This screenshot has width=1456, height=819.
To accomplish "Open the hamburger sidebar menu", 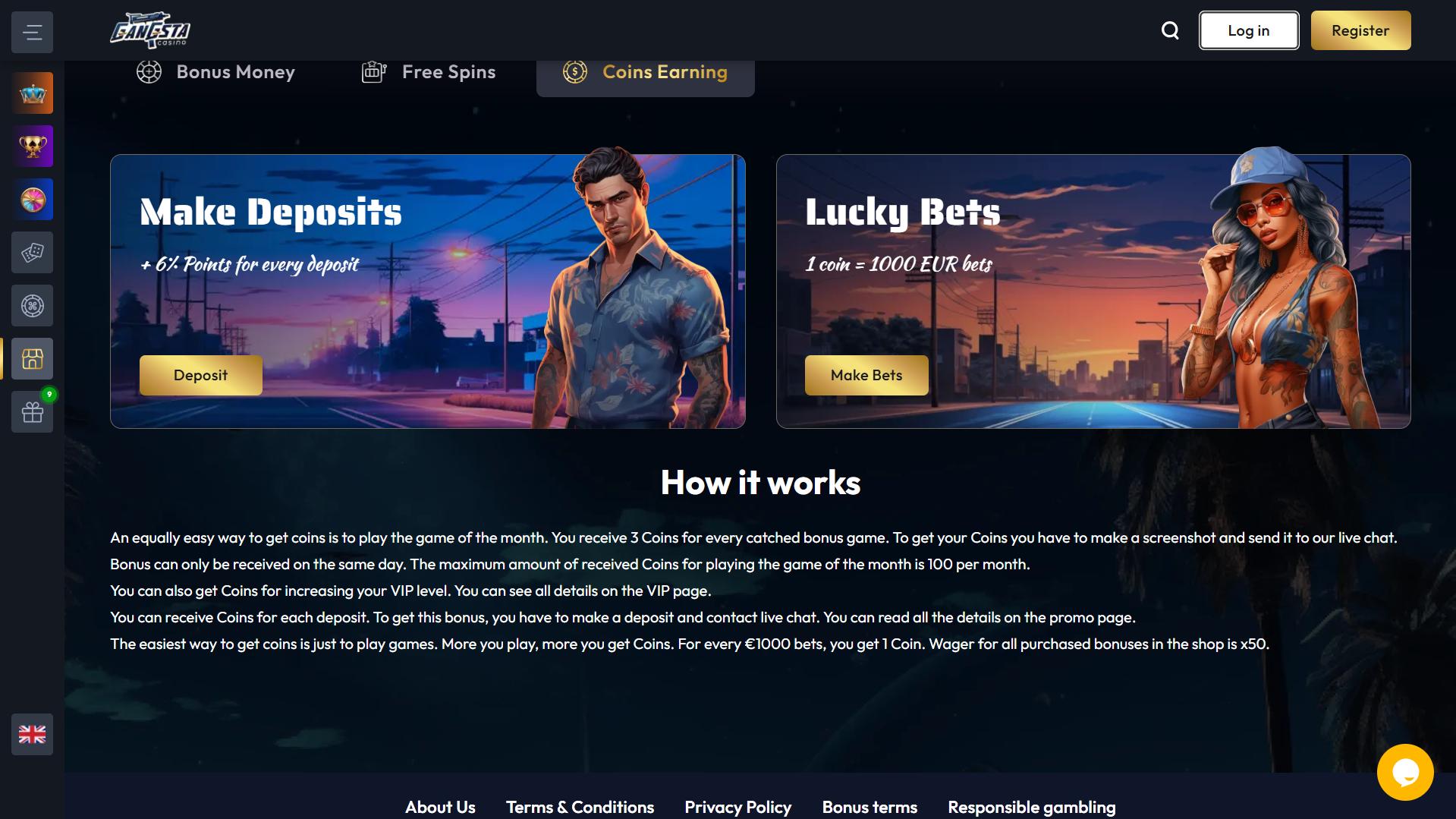I will point(32,32).
